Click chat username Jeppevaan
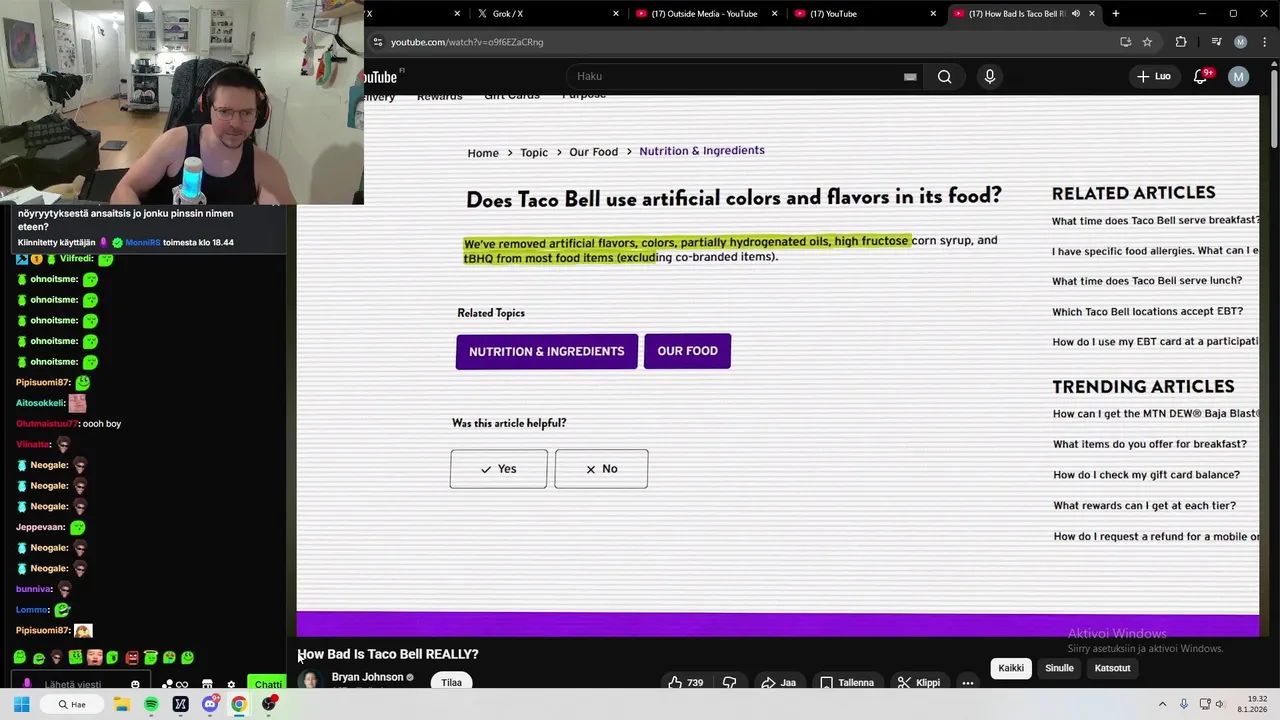Image resolution: width=1280 pixels, height=720 pixels. coord(40,527)
